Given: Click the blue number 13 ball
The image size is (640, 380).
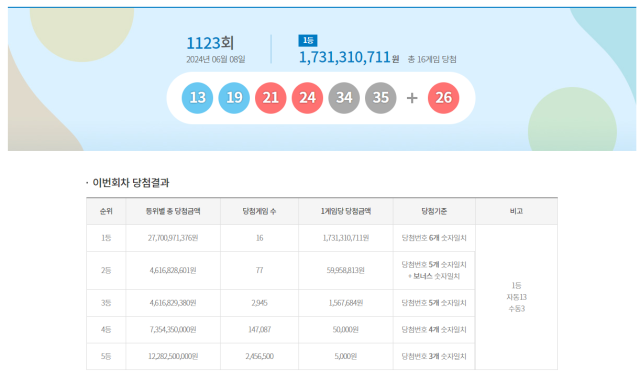Looking at the screenshot, I should click(x=197, y=98).
